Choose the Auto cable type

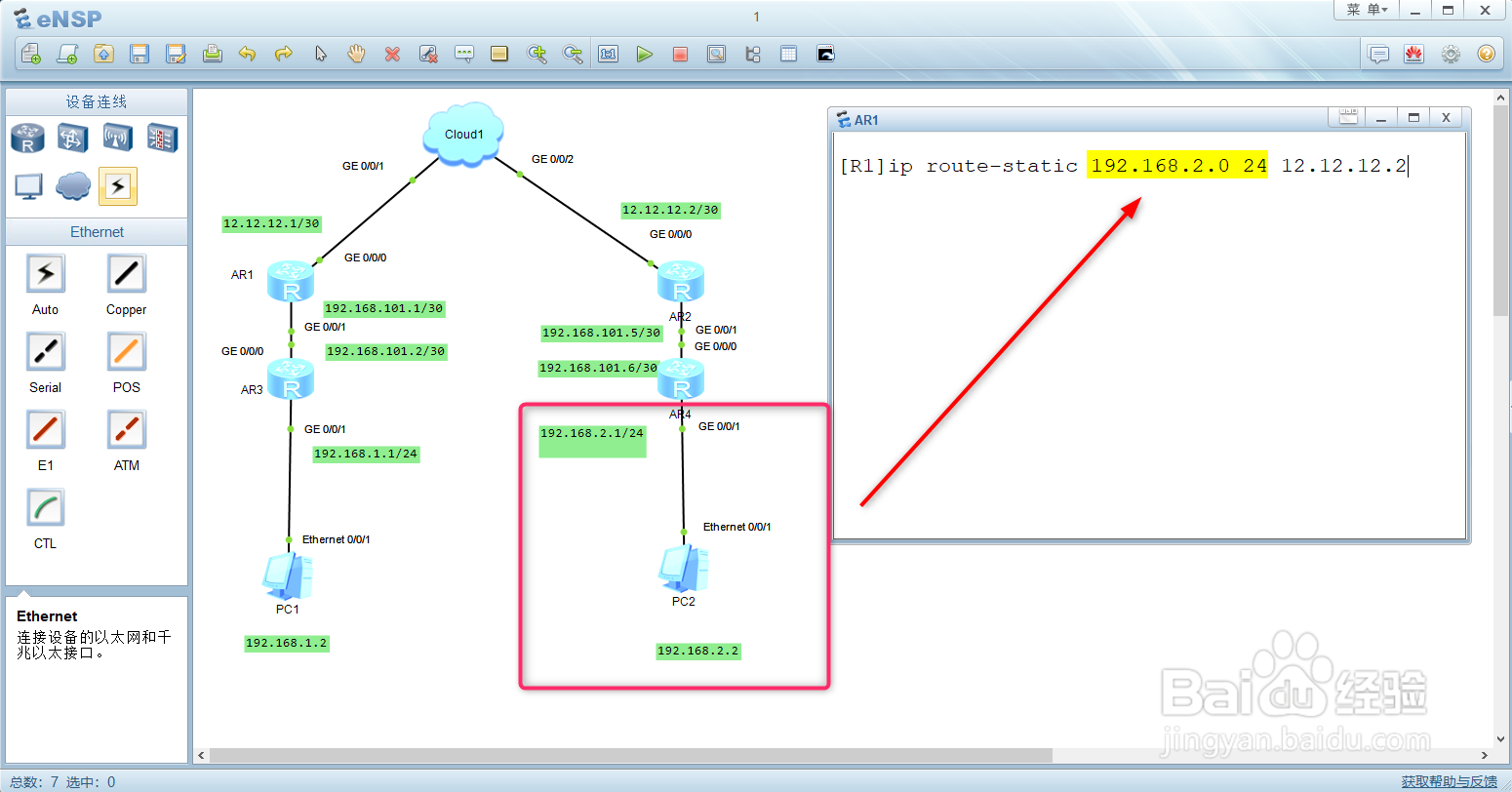tap(45, 275)
